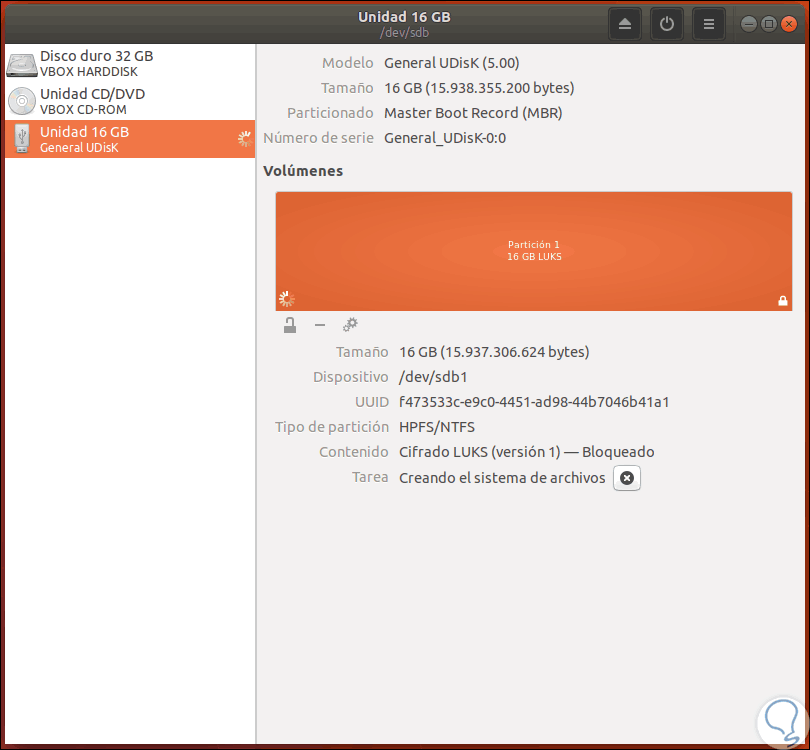This screenshot has height=750, width=810.
Task: Click the Creando el sistema de archivos text
Action: click(502, 478)
